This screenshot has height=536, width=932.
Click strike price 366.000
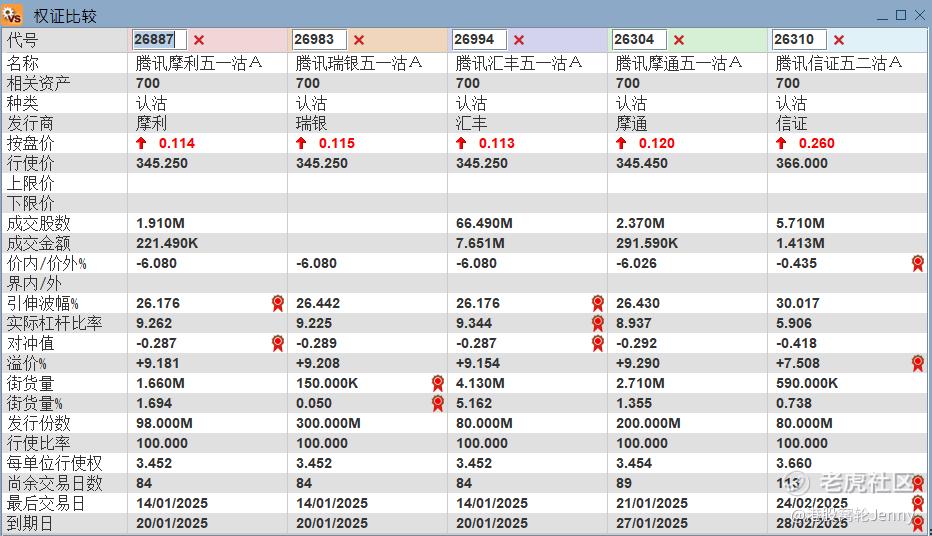pyautogui.click(x=801, y=163)
